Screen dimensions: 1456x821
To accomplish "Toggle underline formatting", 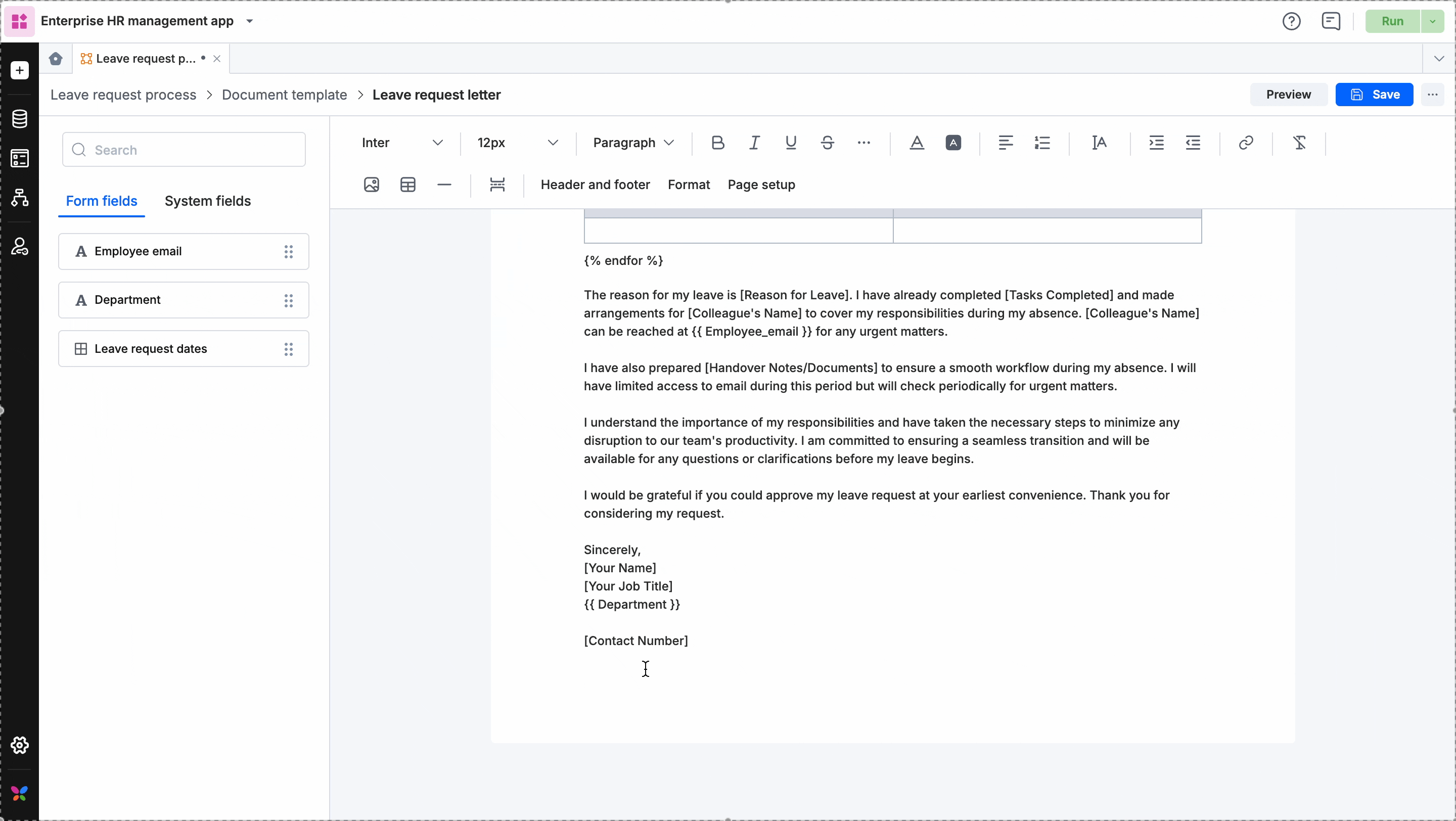I will click(x=791, y=143).
